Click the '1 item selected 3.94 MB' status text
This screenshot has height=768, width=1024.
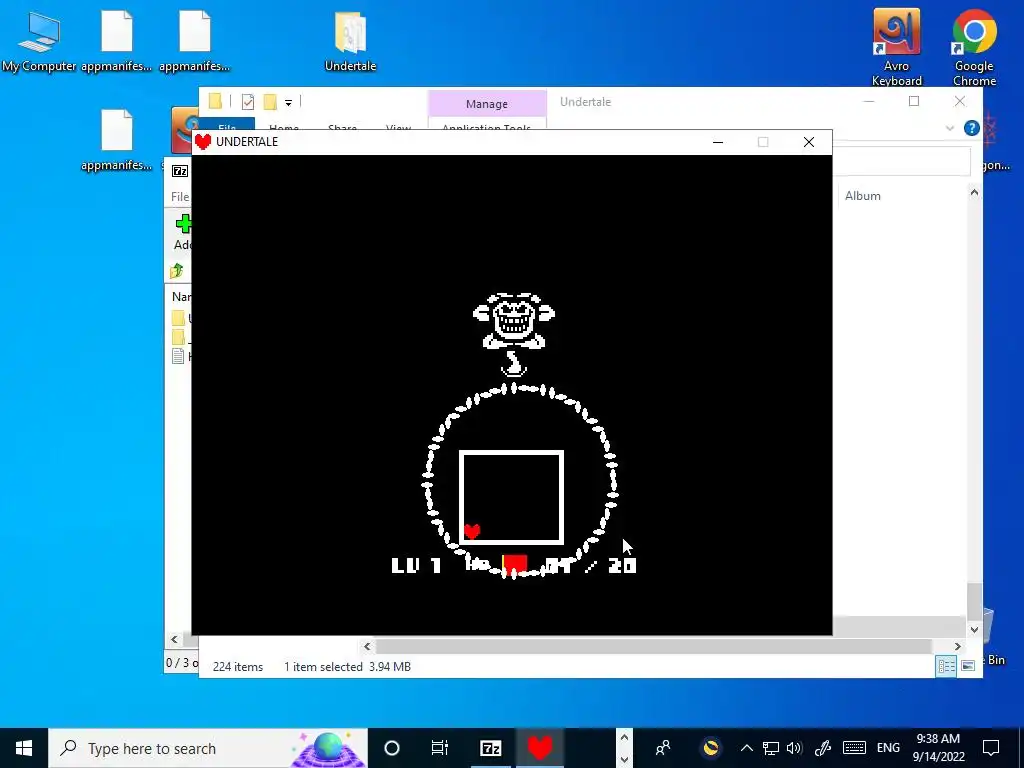(347, 667)
